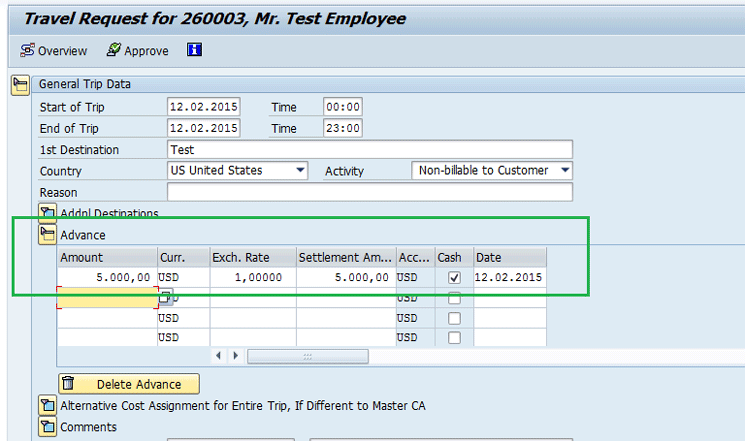
Task: Open the Activity dropdown list
Action: point(565,171)
